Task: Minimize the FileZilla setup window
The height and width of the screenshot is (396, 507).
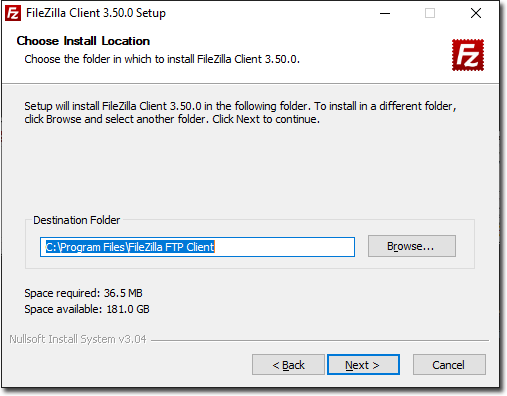Action: 385,13
